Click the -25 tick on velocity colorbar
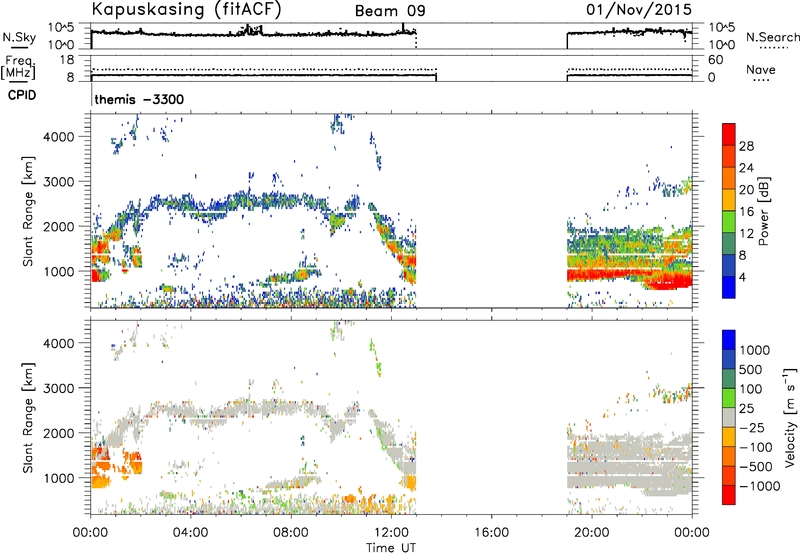 click(752, 427)
